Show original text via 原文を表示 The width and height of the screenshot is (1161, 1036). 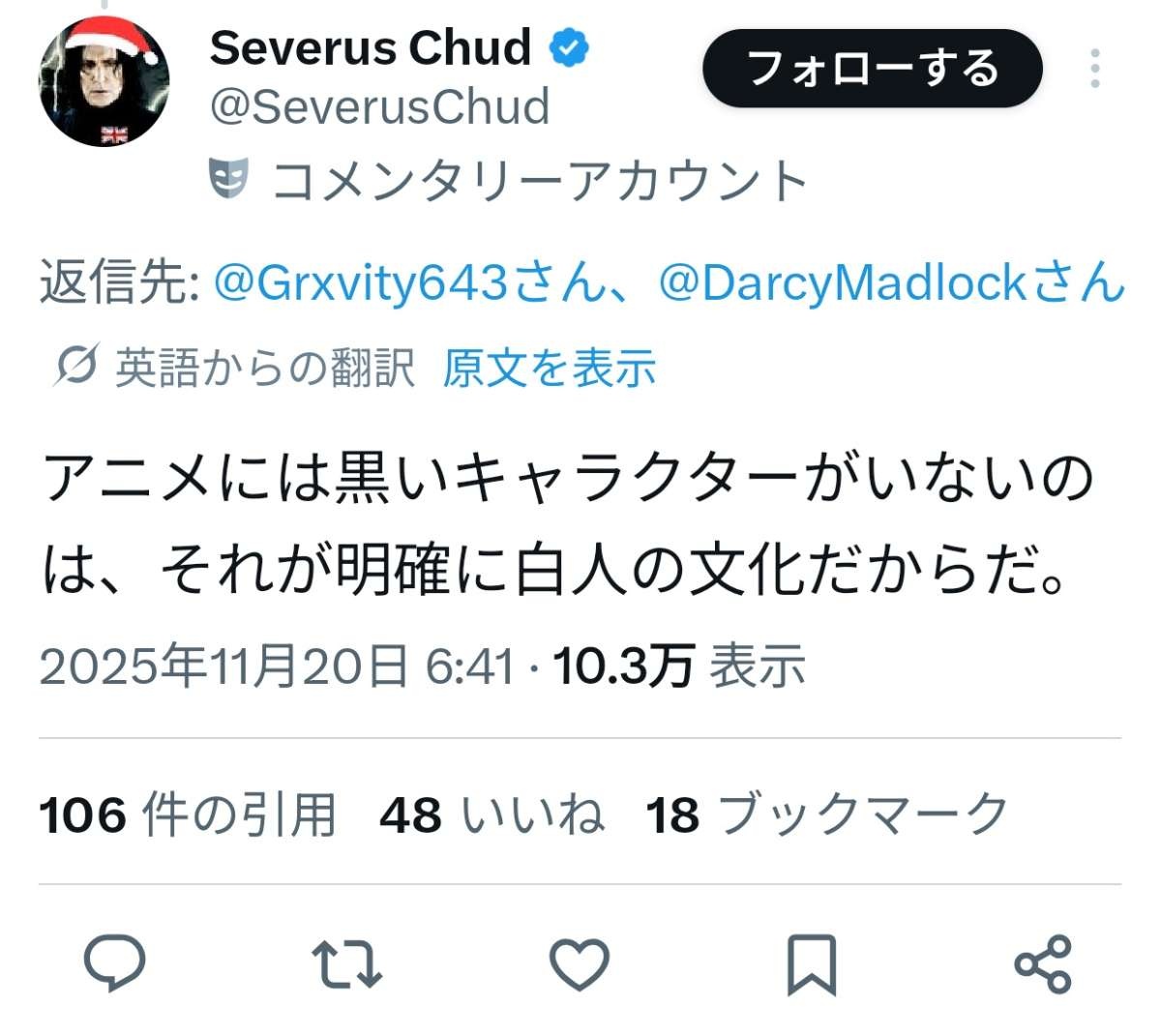coord(550,368)
